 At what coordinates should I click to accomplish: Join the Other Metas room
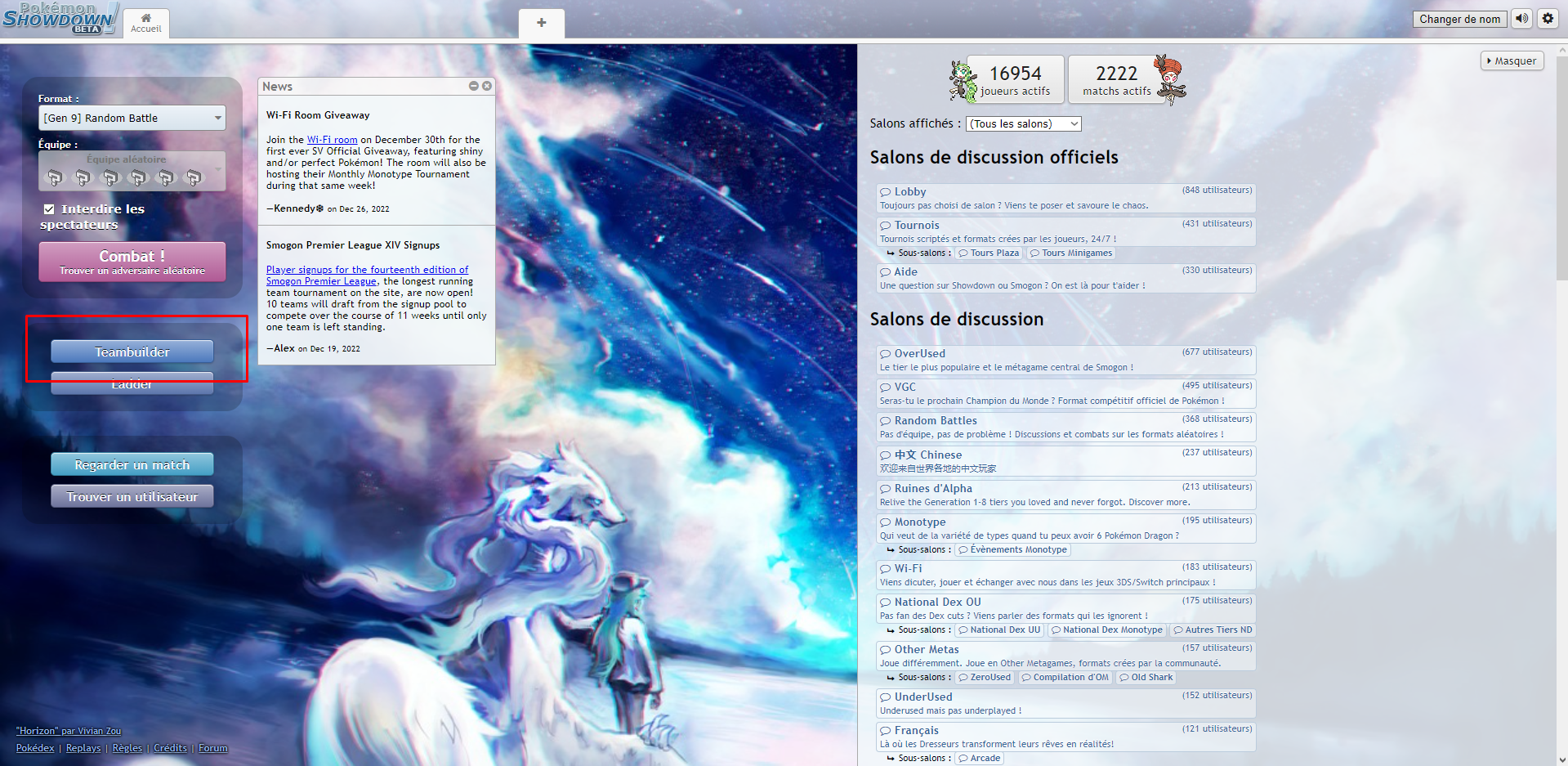[1066, 656]
